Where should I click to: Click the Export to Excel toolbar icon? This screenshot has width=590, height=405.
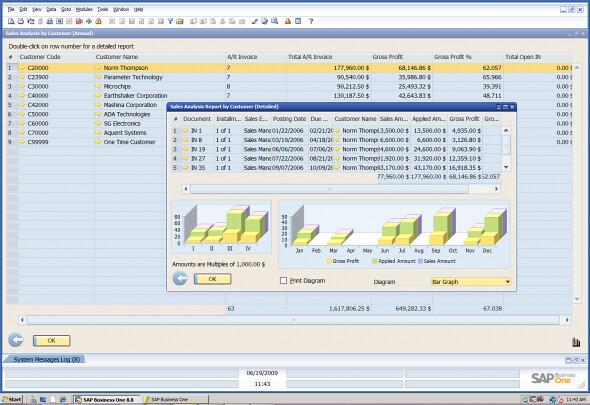(59, 21)
